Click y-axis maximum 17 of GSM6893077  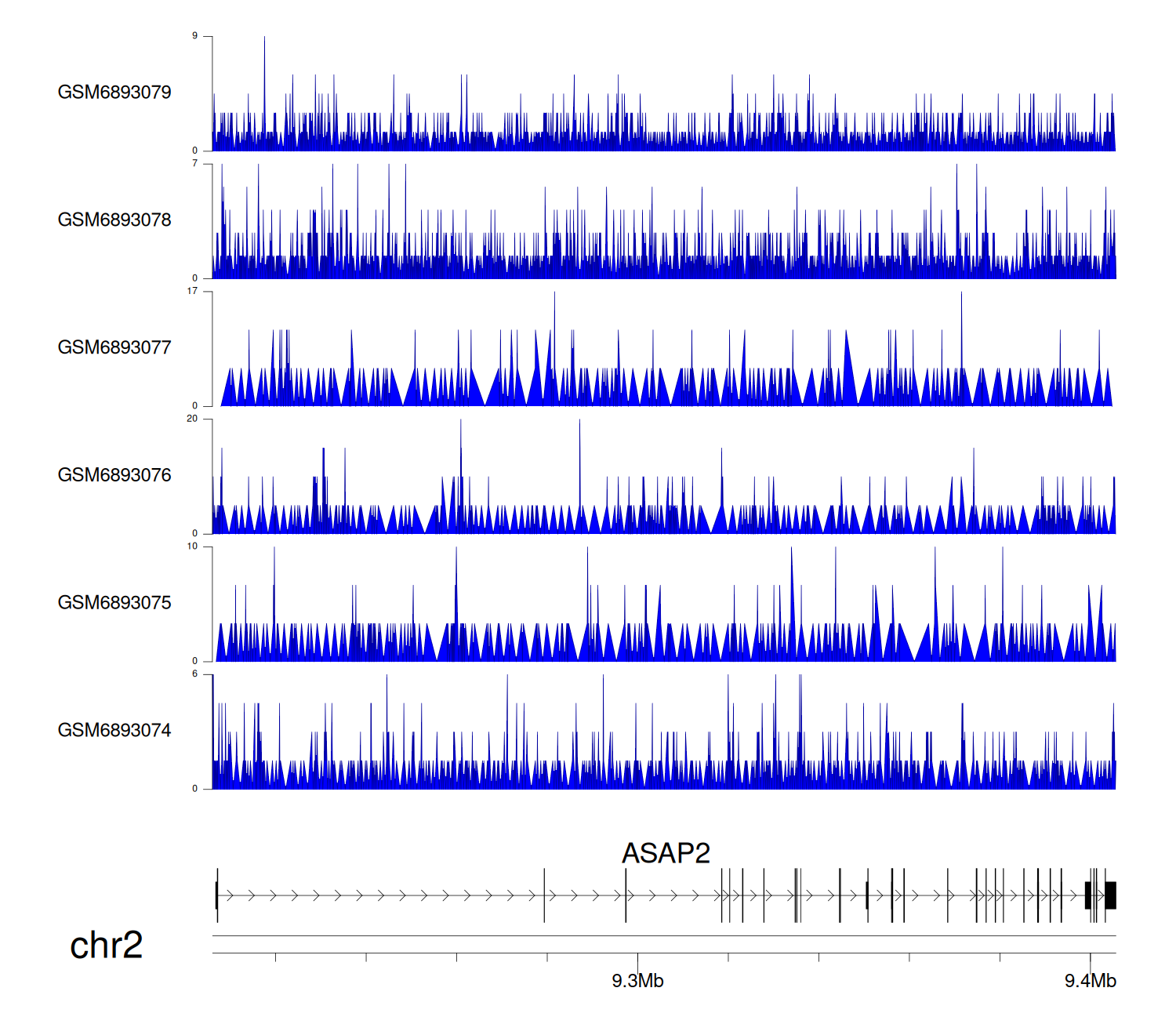192,291
